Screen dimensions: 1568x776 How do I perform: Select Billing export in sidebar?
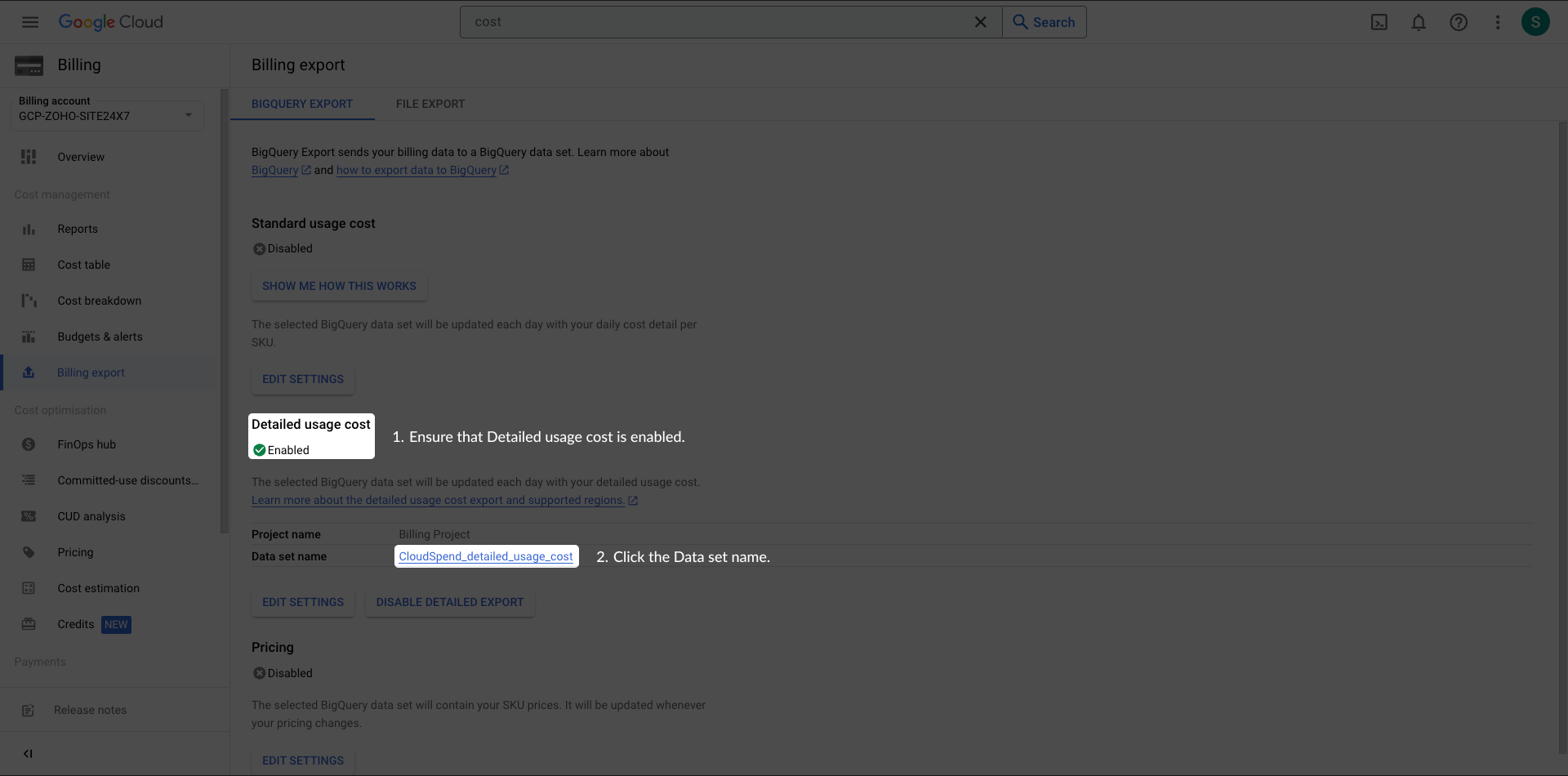[x=91, y=372]
